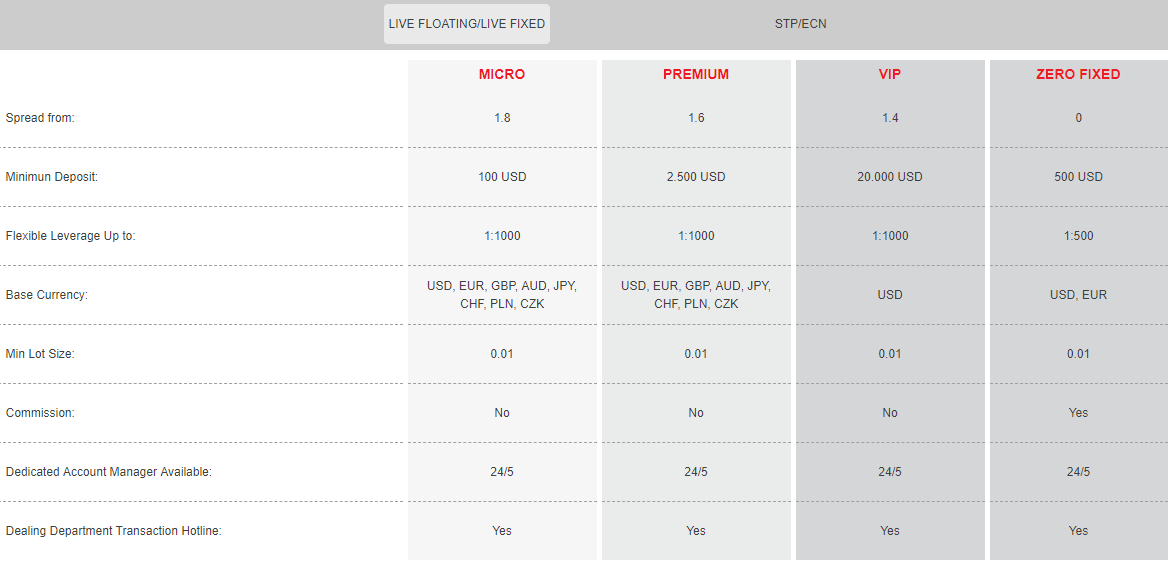This screenshot has height=563, width=1168.
Task: Click the 20.000 USD VIP deposit value
Action: [889, 177]
